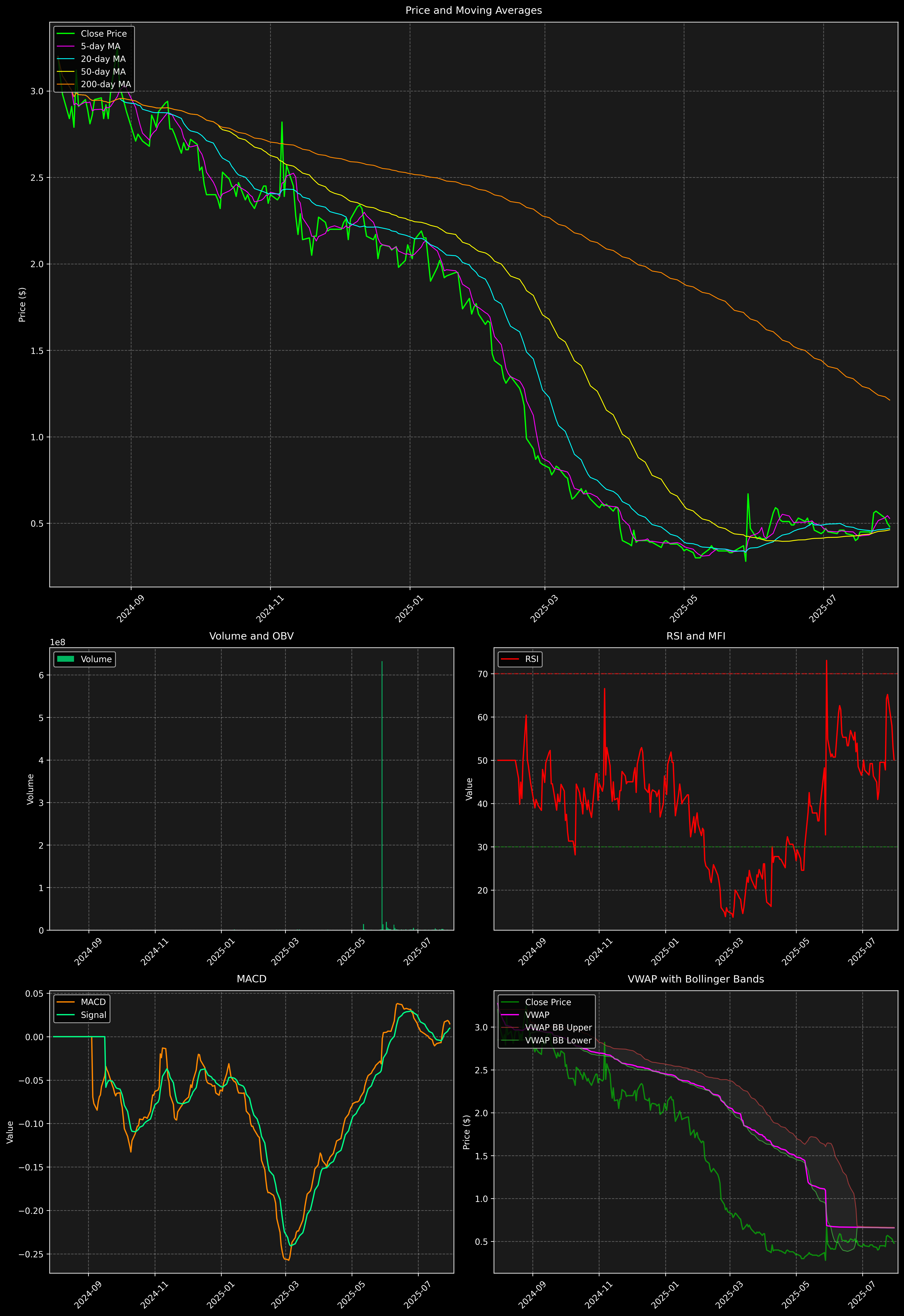Click the 'RSI and MFI' chart title

[x=695, y=636]
